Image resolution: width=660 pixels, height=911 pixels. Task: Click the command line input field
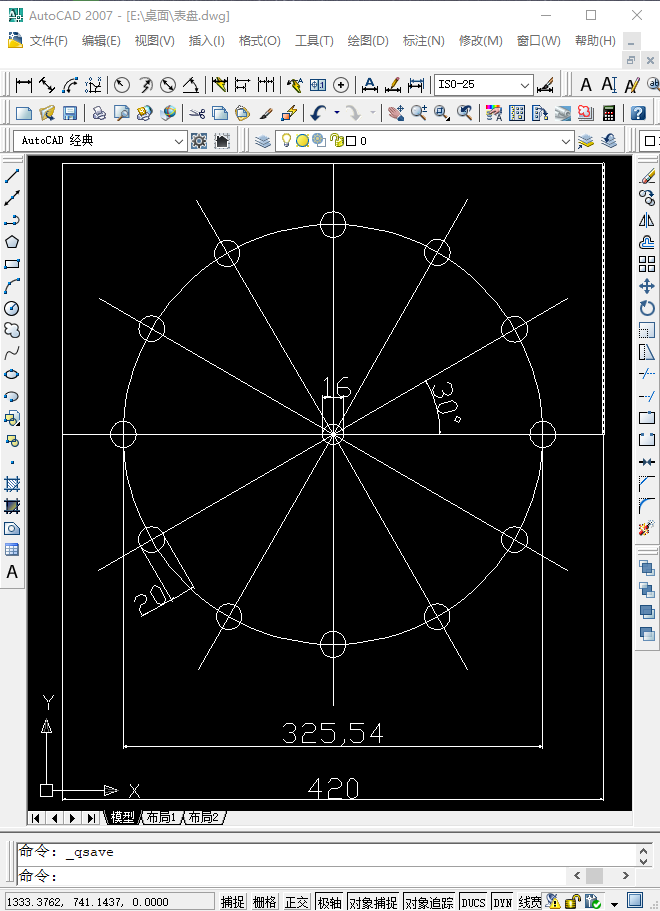pyautogui.click(x=290, y=875)
